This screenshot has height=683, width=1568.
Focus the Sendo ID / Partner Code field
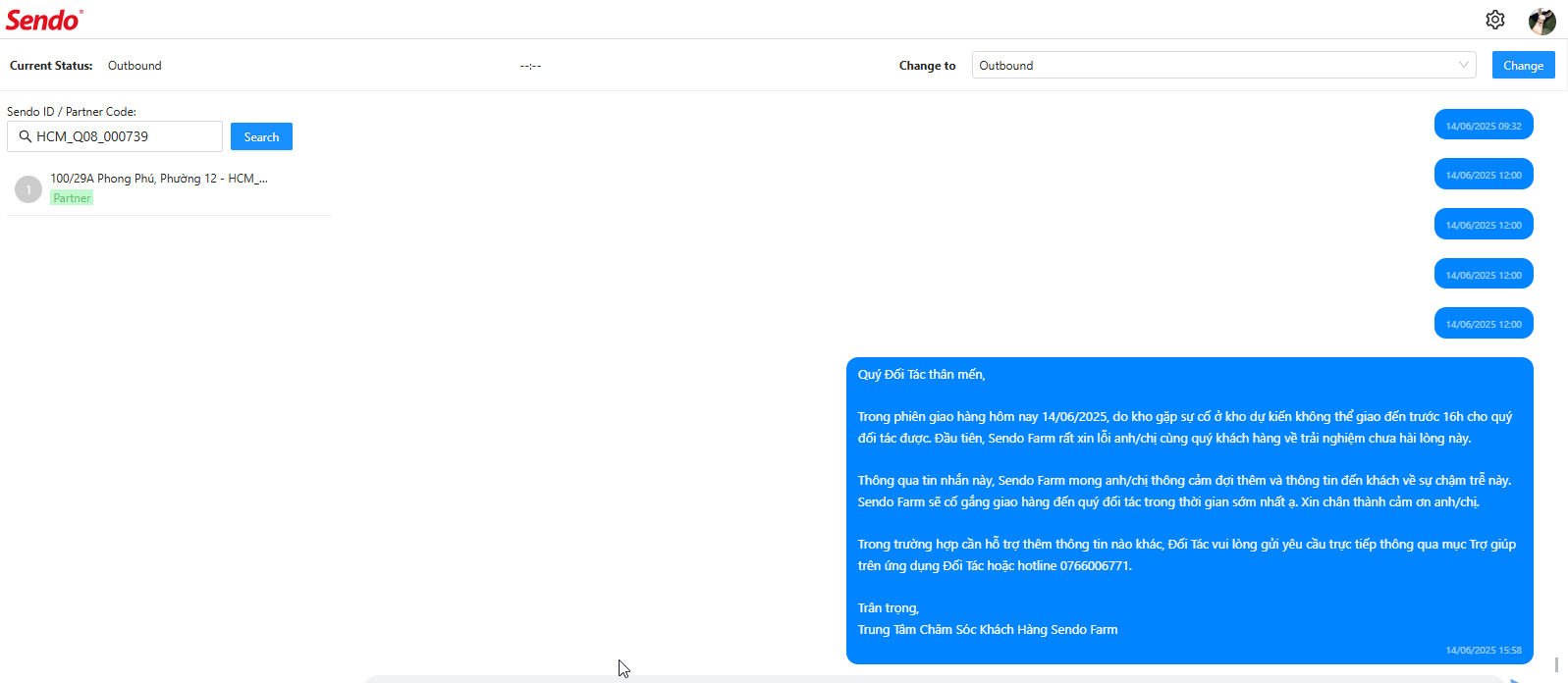pos(115,136)
